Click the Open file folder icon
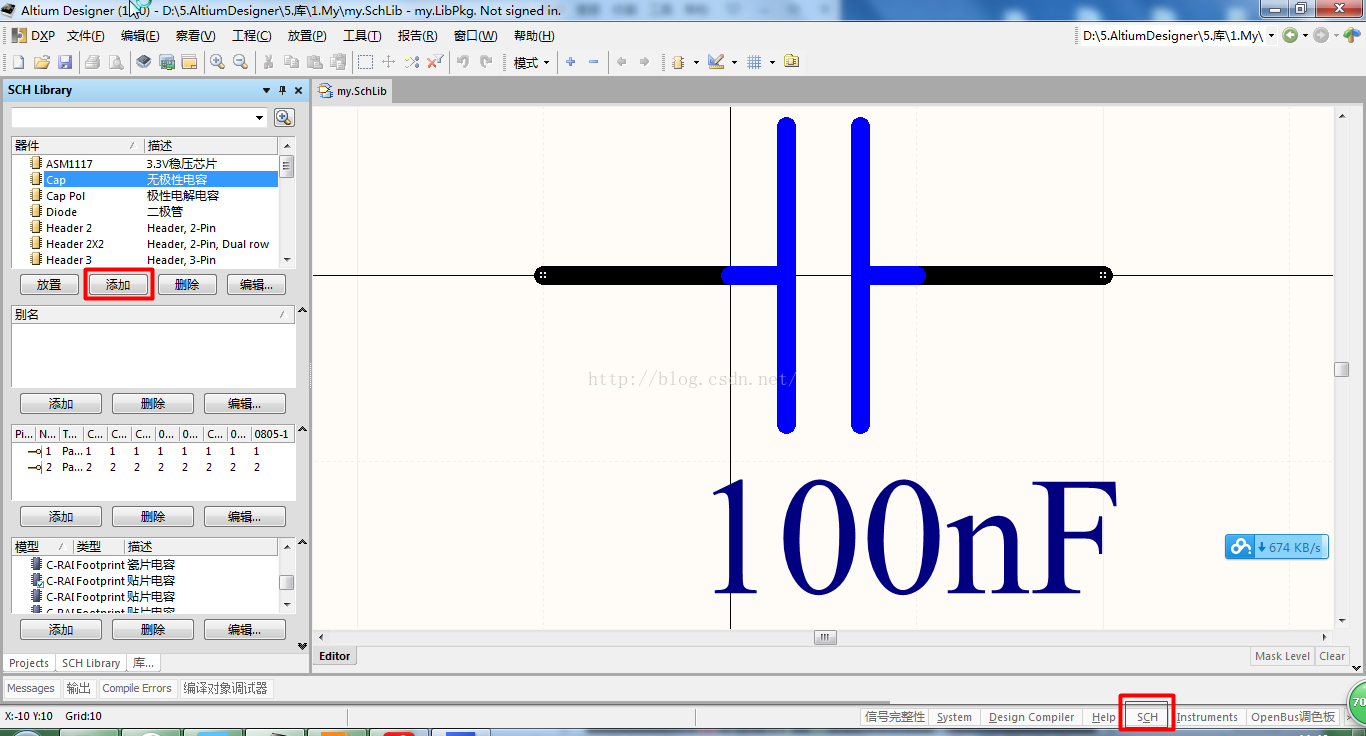This screenshot has height=736, width=1366. (42, 62)
